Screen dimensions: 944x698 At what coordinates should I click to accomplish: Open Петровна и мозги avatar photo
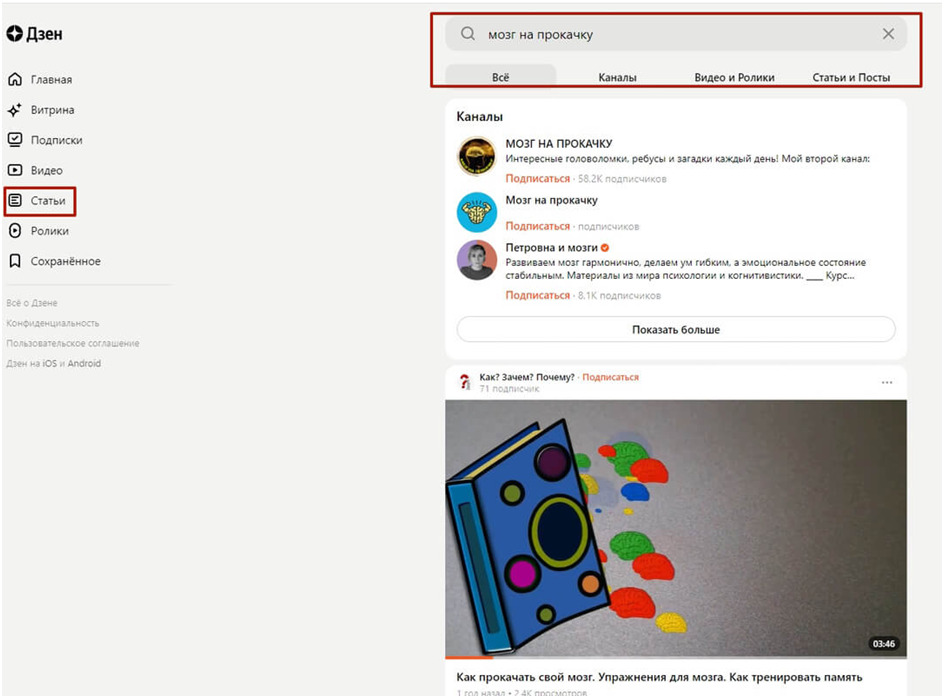476,260
